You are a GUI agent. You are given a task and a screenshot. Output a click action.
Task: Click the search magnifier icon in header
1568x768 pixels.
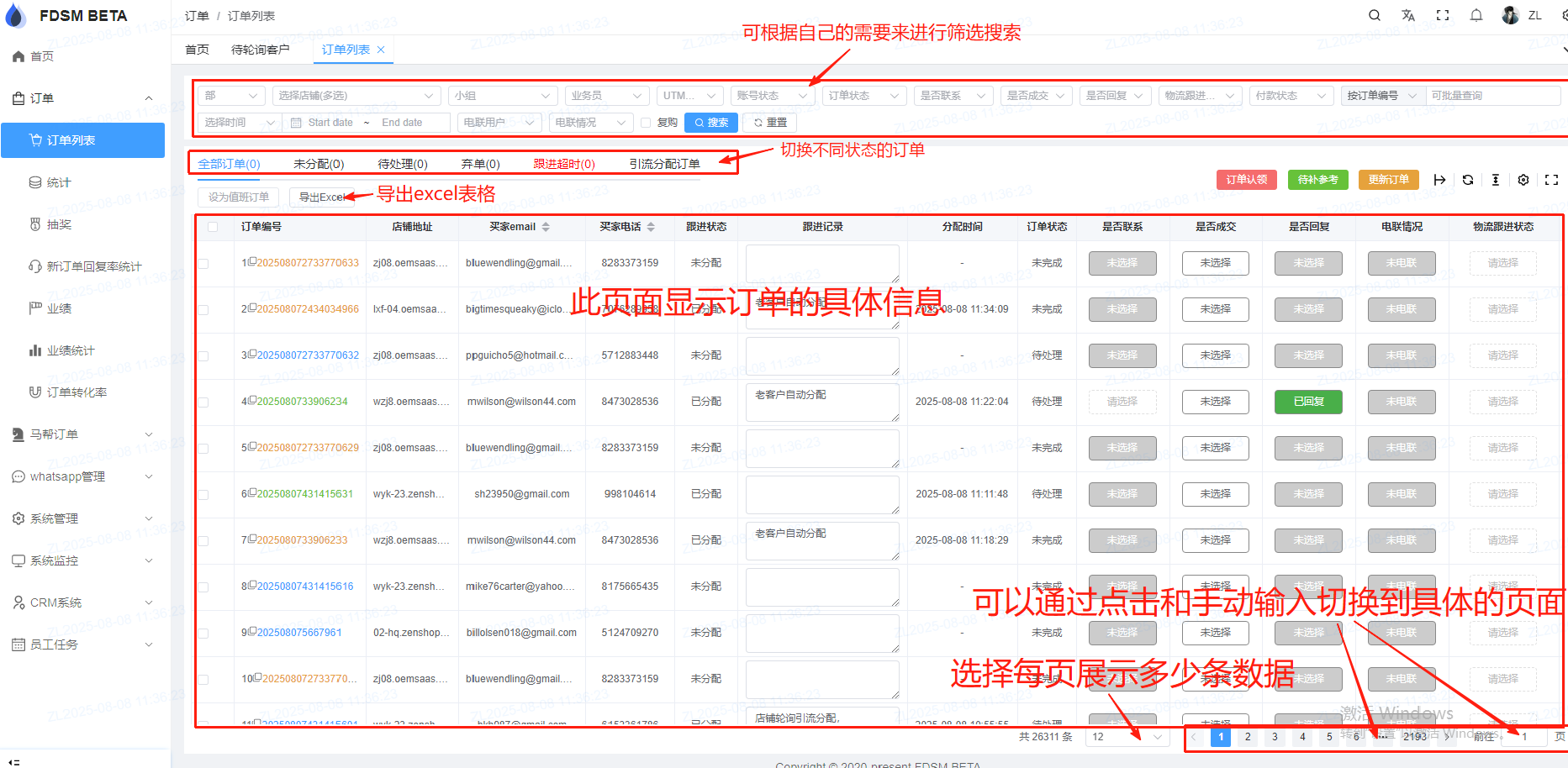click(x=1374, y=15)
